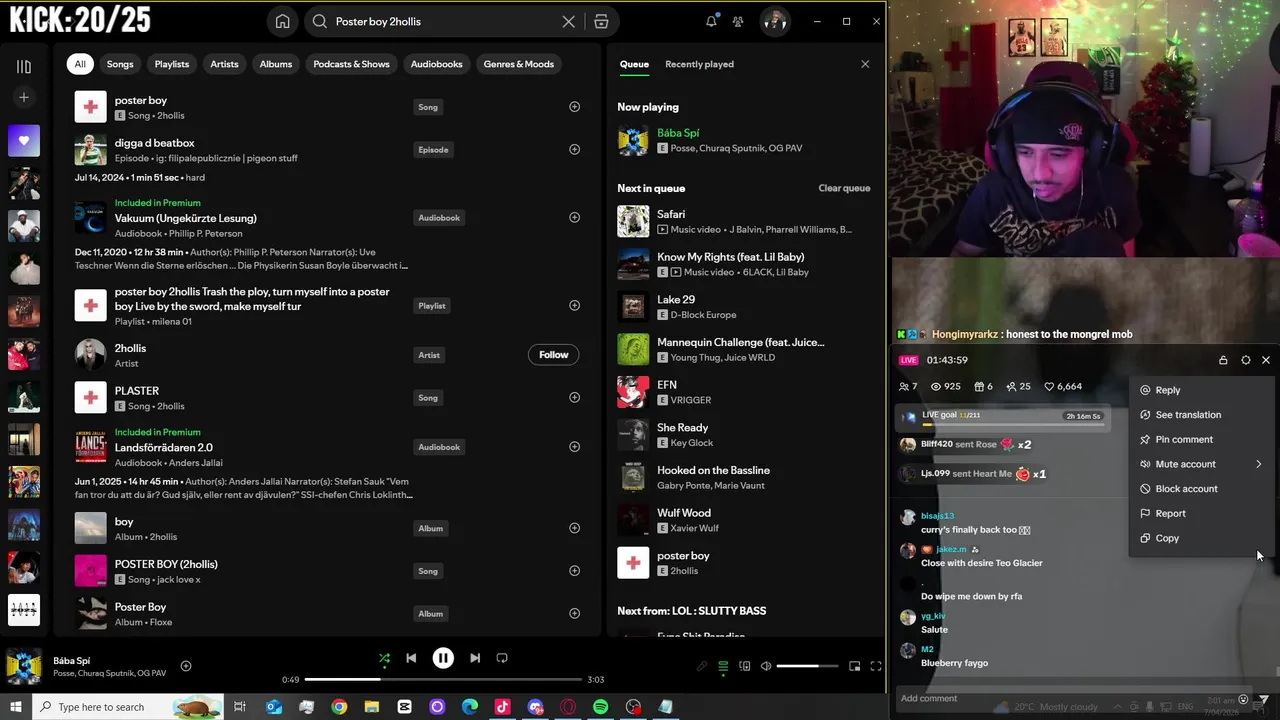Click the song progress bar

pos(442,680)
